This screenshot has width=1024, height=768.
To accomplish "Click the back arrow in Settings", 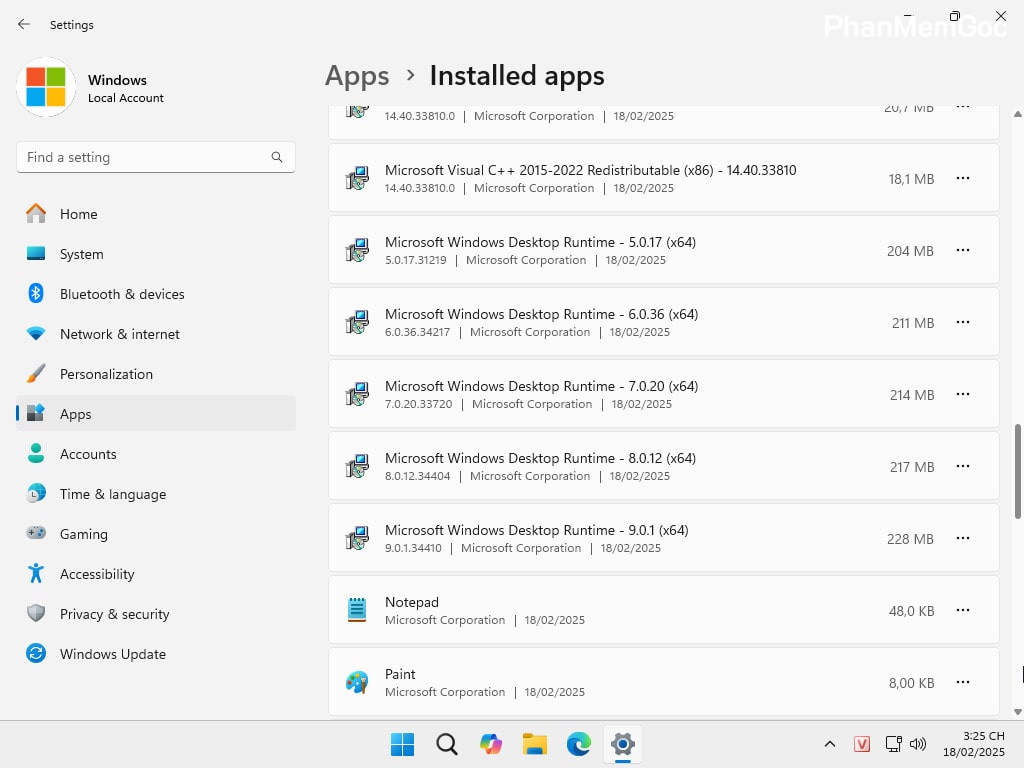I will pos(24,25).
